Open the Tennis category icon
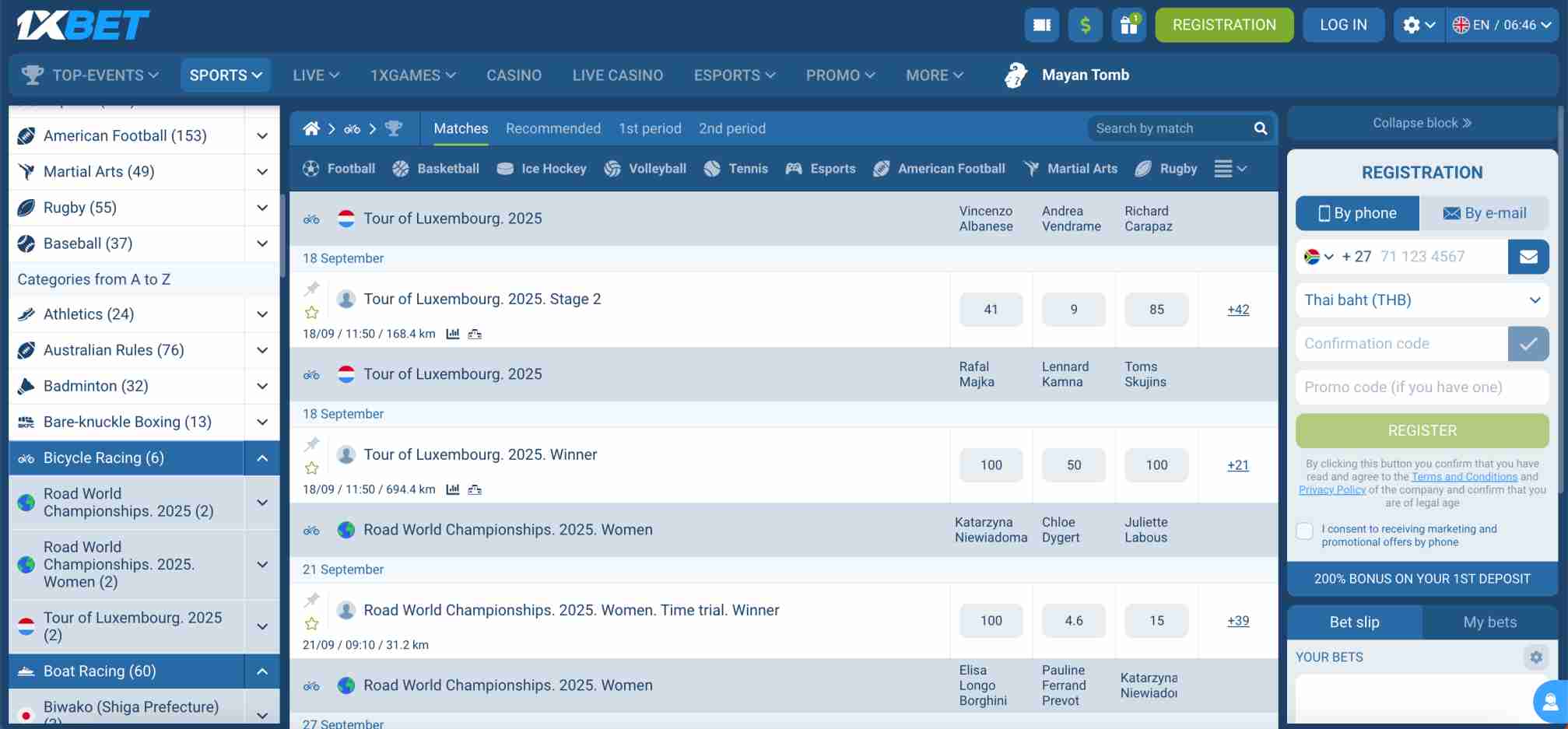The image size is (1568, 729). coord(710,168)
